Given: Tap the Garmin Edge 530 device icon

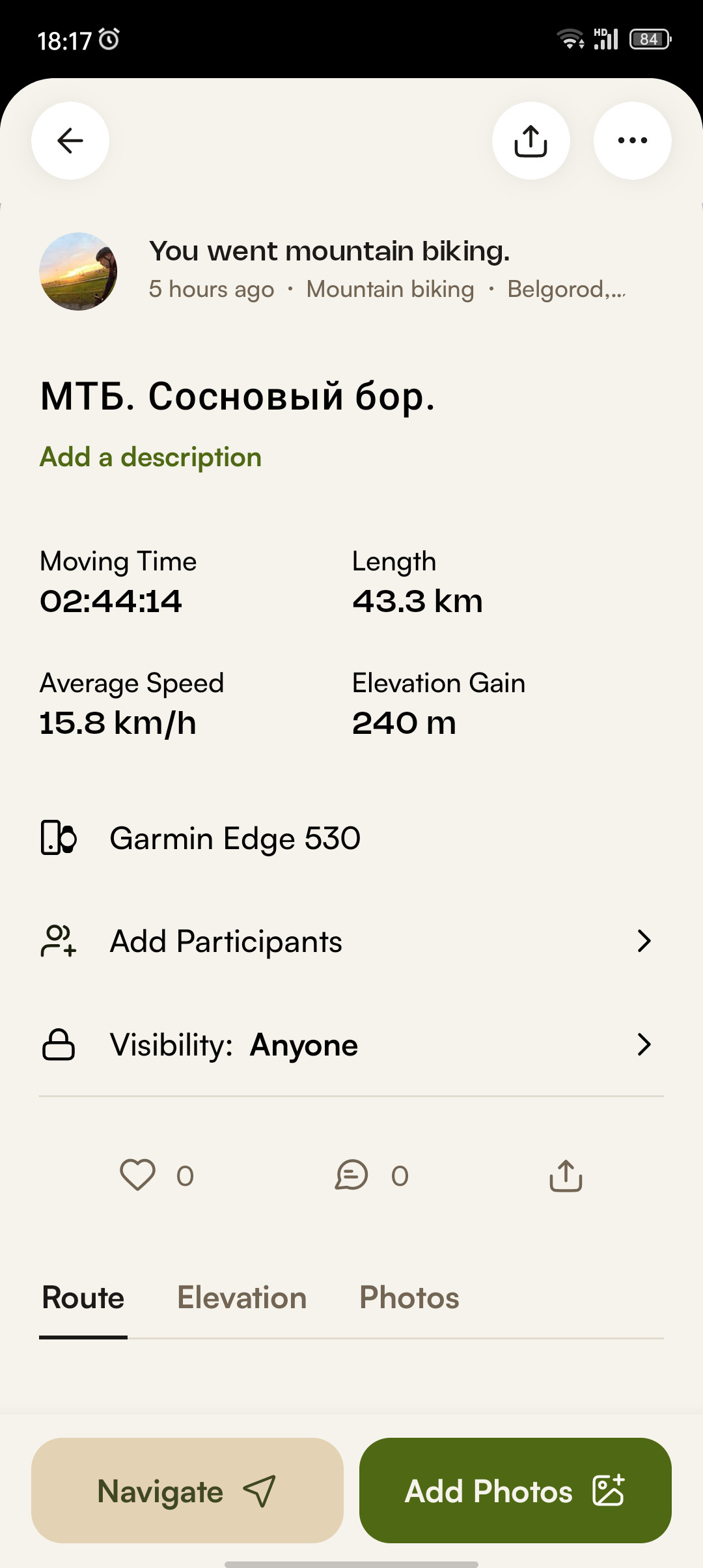Looking at the screenshot, I should 59,837.
